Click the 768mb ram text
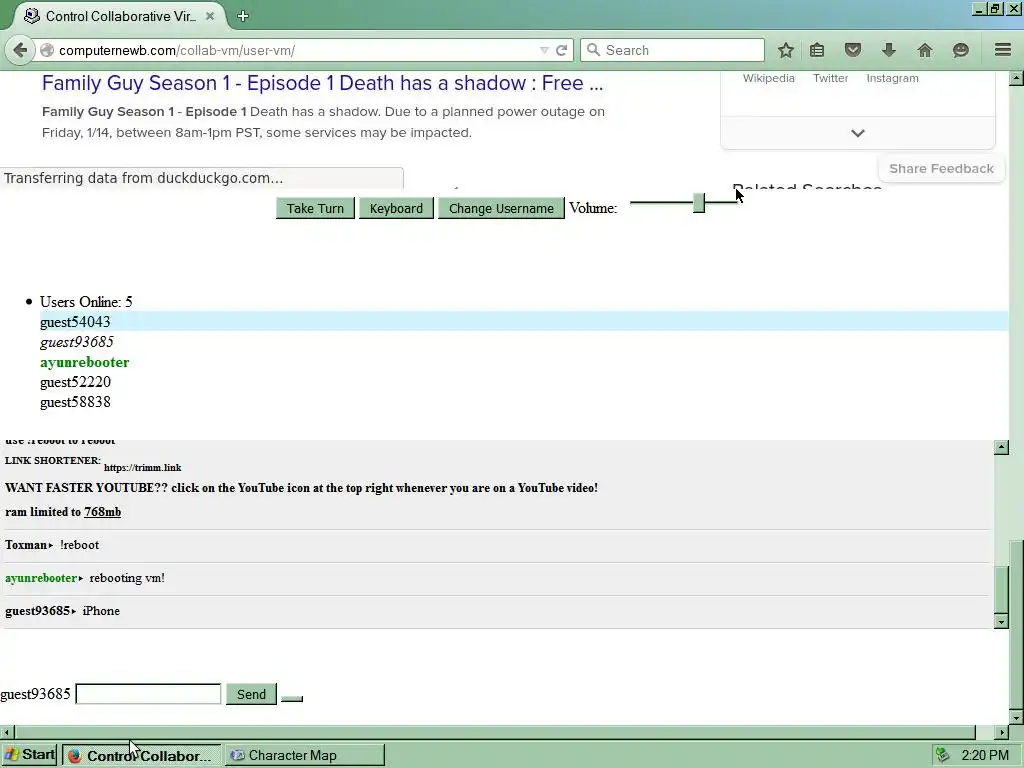 (103, 512)
